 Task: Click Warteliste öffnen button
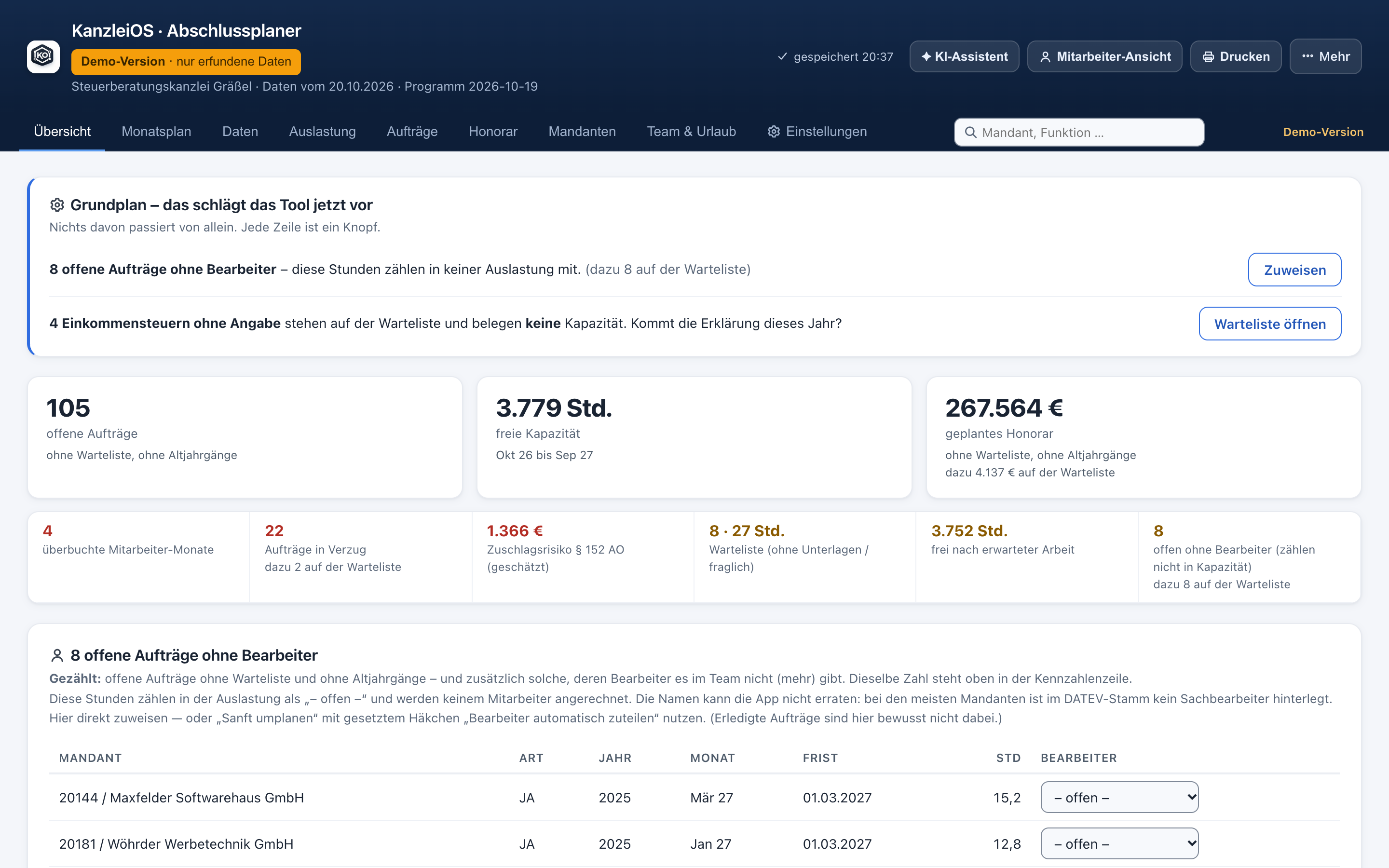[x=1269, y=324]
